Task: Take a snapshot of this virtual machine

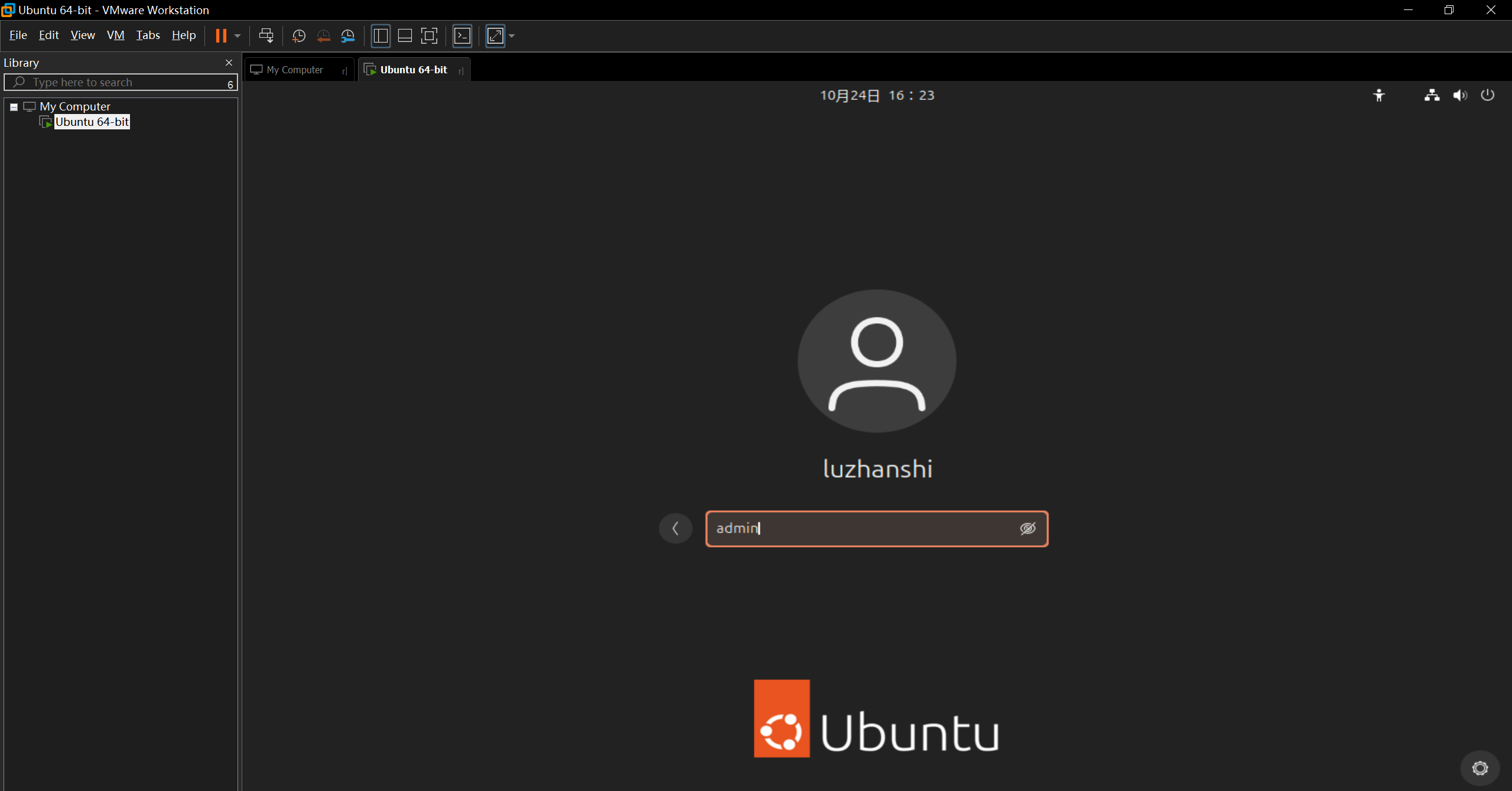Action: [x=299, y=36]
